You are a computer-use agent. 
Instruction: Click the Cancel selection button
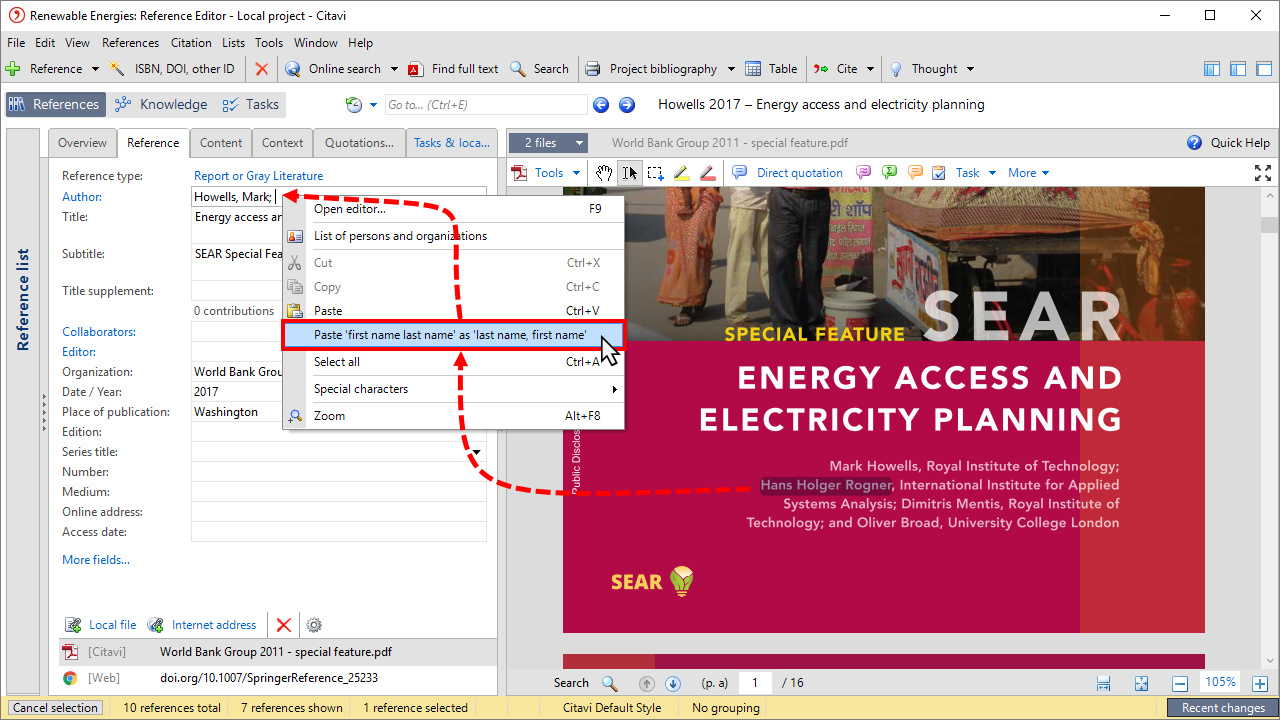pos(55,708)
